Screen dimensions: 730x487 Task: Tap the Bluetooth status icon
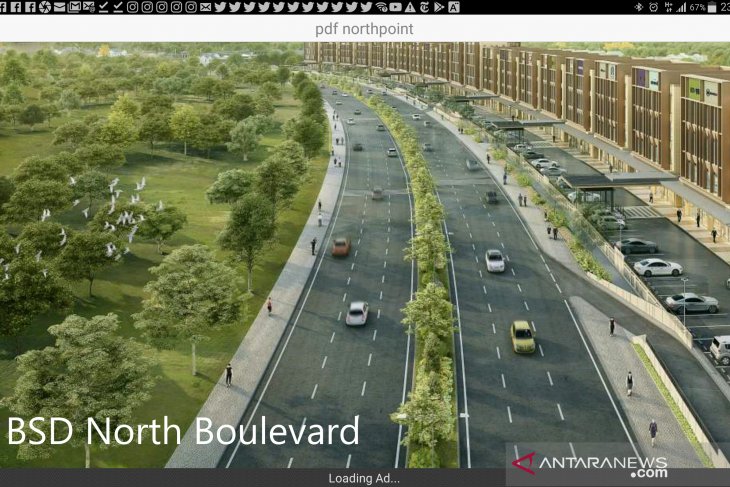tap(639, 7)
